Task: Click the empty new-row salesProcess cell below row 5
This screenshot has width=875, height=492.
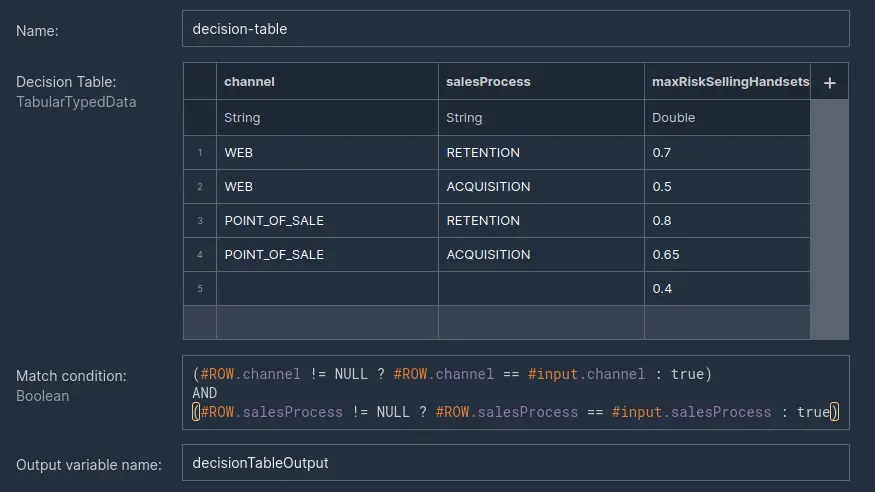Action: click(x=541, y=322)
